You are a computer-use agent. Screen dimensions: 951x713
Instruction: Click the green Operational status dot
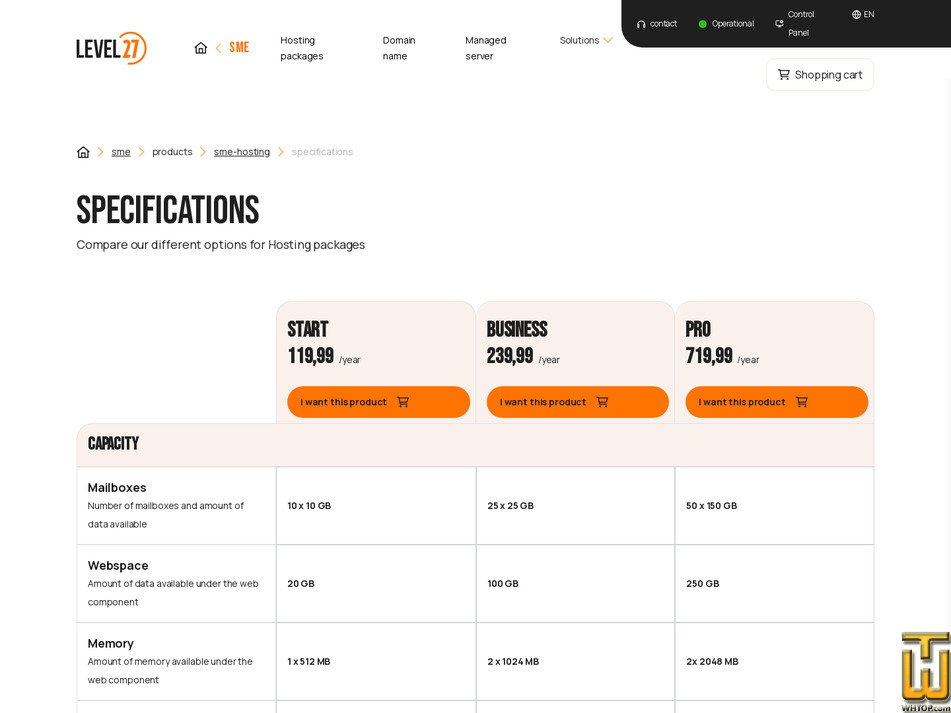pyautogui.click(x=702, y=24)
